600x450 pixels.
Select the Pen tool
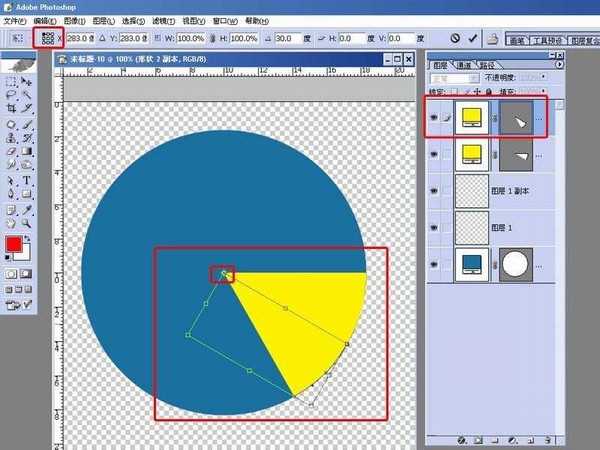[11, 194]
